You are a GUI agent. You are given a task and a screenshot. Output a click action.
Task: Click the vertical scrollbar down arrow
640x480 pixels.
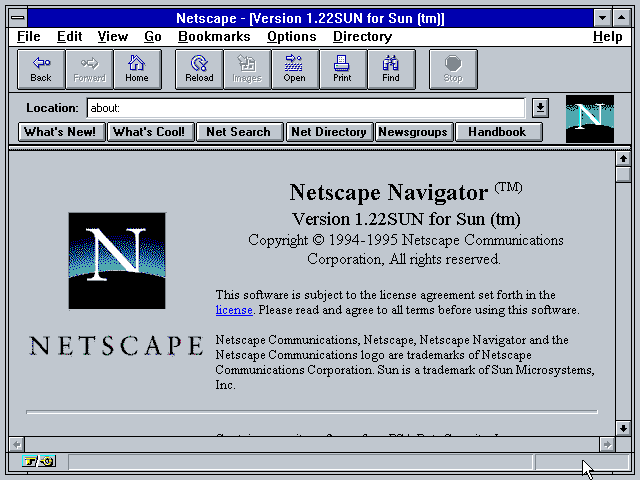[x=623, y=428]
